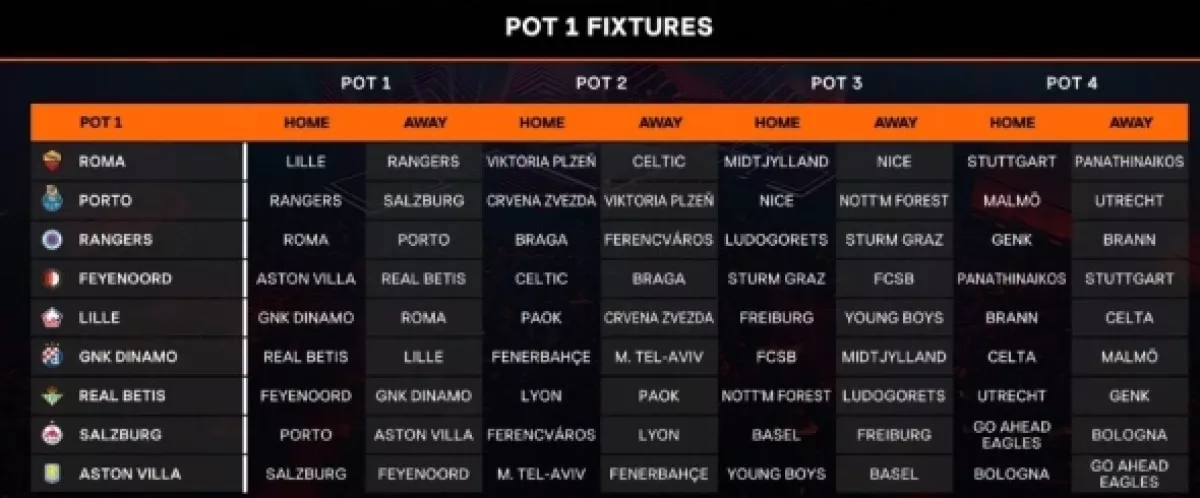Click the Porto club crest icon
1200x498 pixels.
coord(52,200)
